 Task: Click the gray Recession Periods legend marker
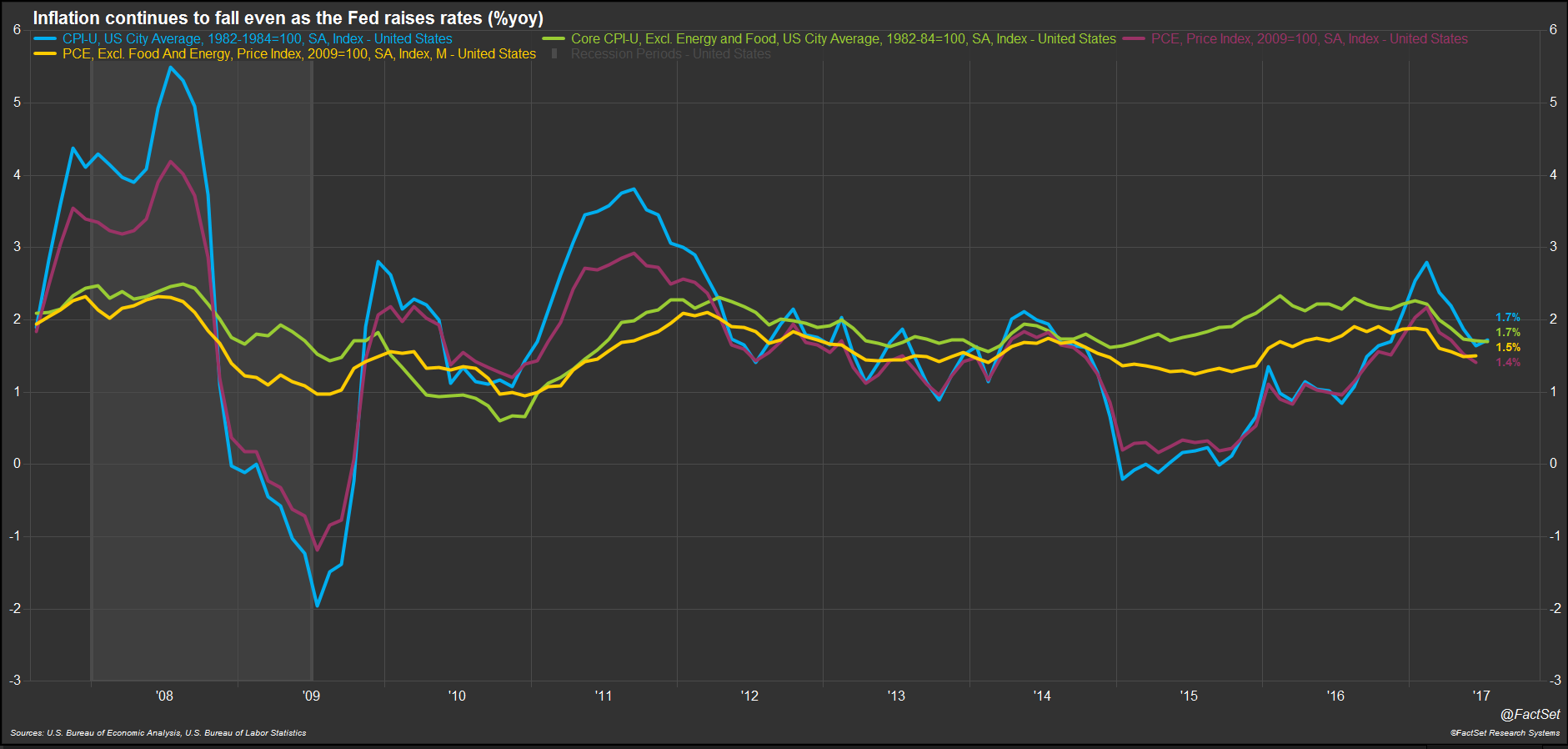(x=554, y=53)
